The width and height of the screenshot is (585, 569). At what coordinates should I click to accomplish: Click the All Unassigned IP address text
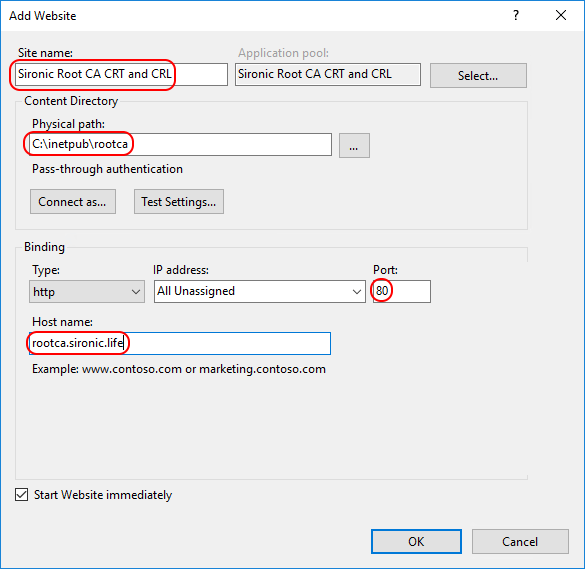point(196,291)
